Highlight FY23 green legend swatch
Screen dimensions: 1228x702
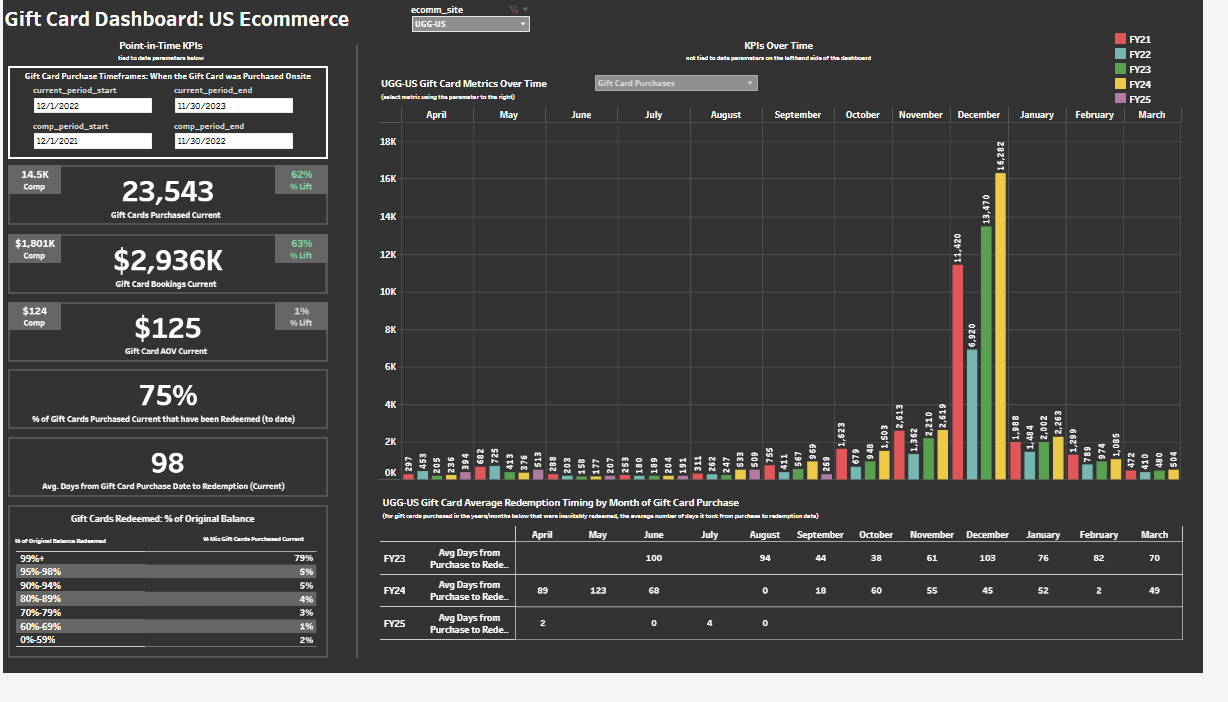coord(1120,69)
